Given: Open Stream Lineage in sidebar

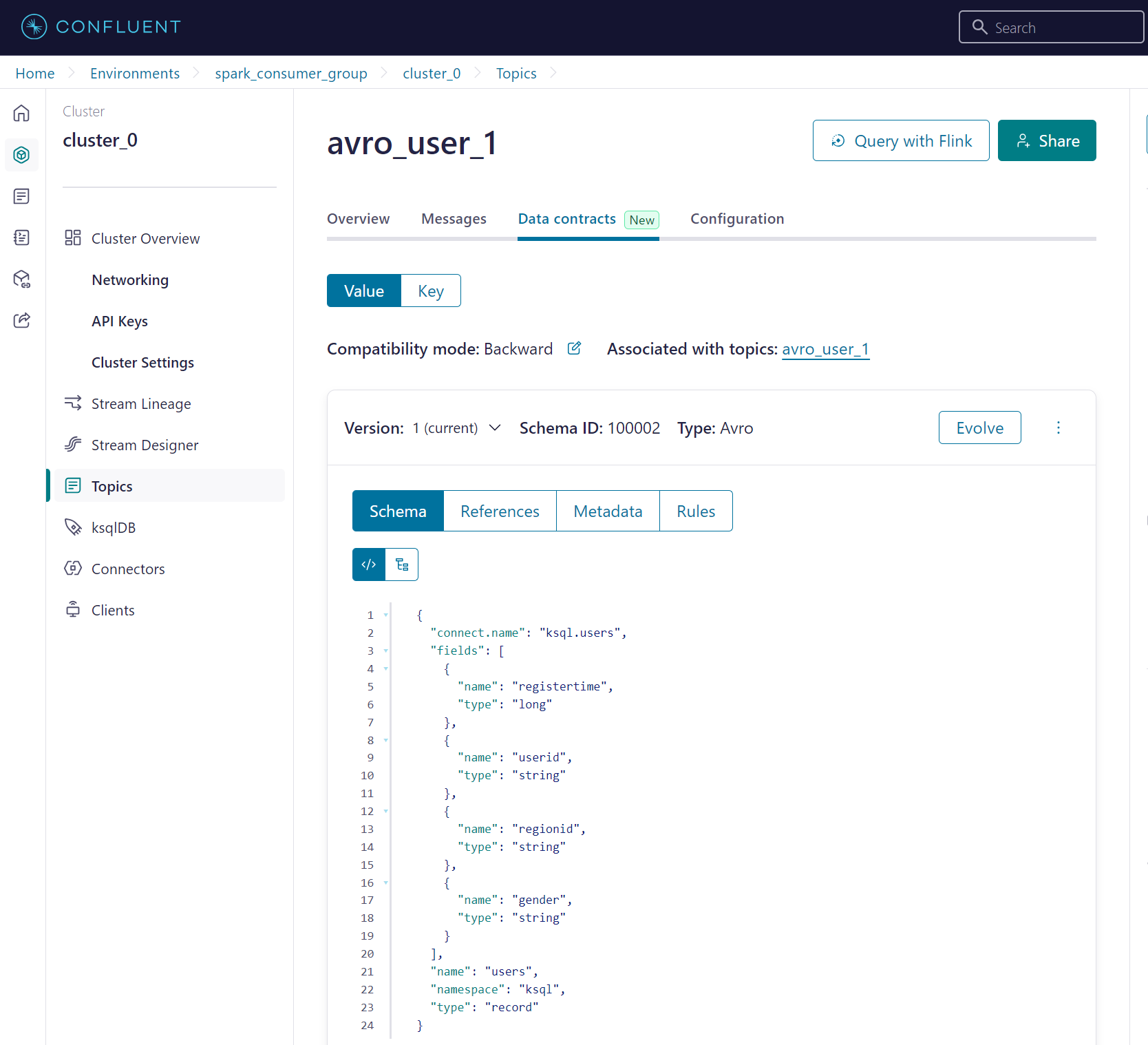Looking at the screenshot, I should tap(141, 403).
